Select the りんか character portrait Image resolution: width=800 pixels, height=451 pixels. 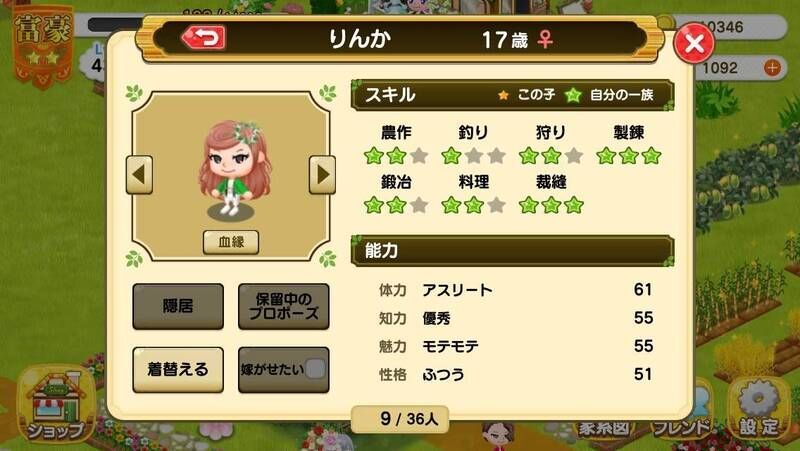coord(234,168)
